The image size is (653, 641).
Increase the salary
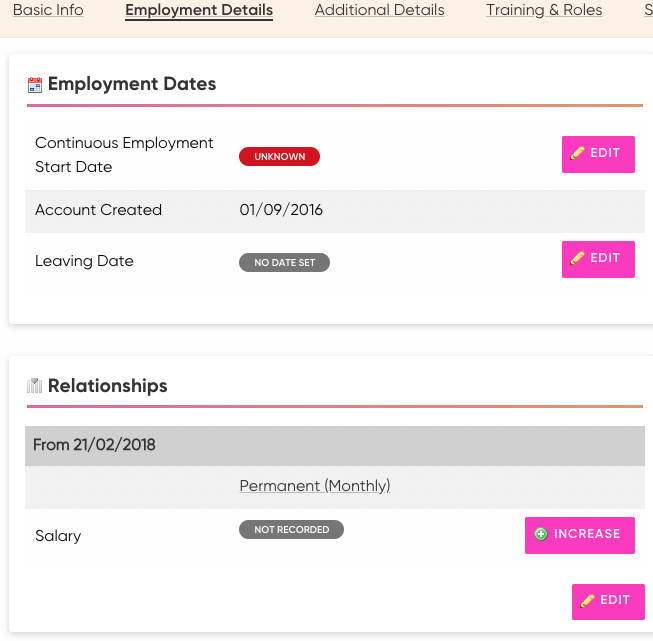[580, 535]
